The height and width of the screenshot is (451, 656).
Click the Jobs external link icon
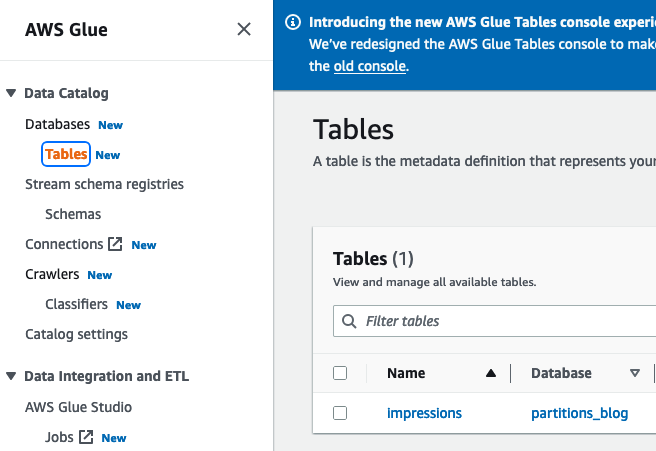click(86, 437)
